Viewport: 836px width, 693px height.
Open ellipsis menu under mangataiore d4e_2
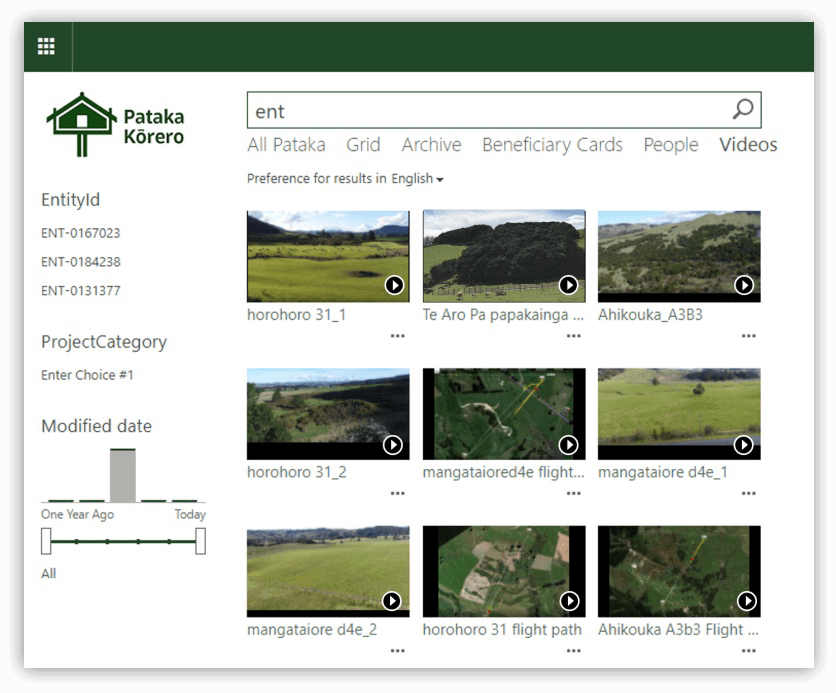coord(398,650)
